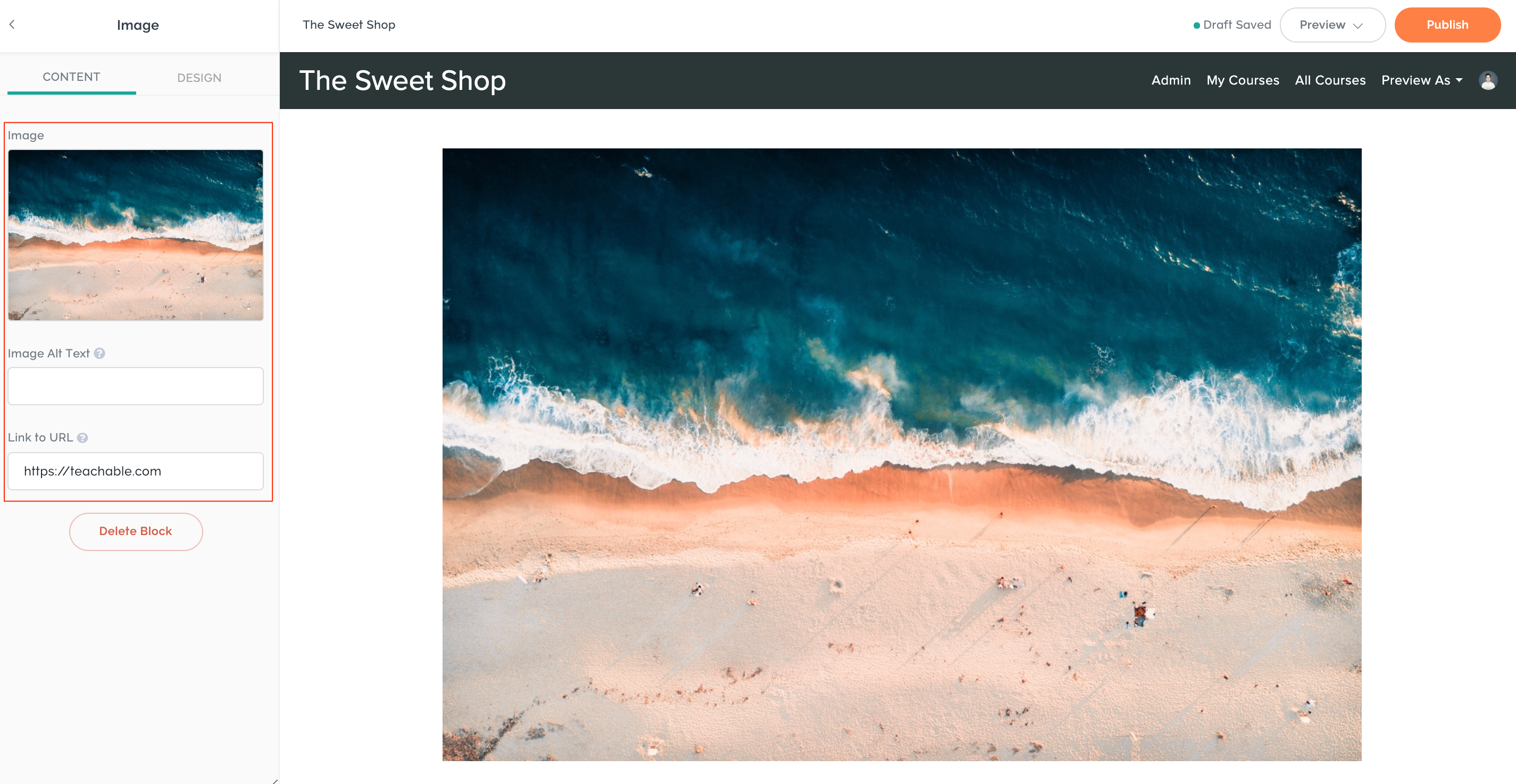Viewport: 1516px width, 784px height.
Task: Click the Delete Block button
Action: 136,531
